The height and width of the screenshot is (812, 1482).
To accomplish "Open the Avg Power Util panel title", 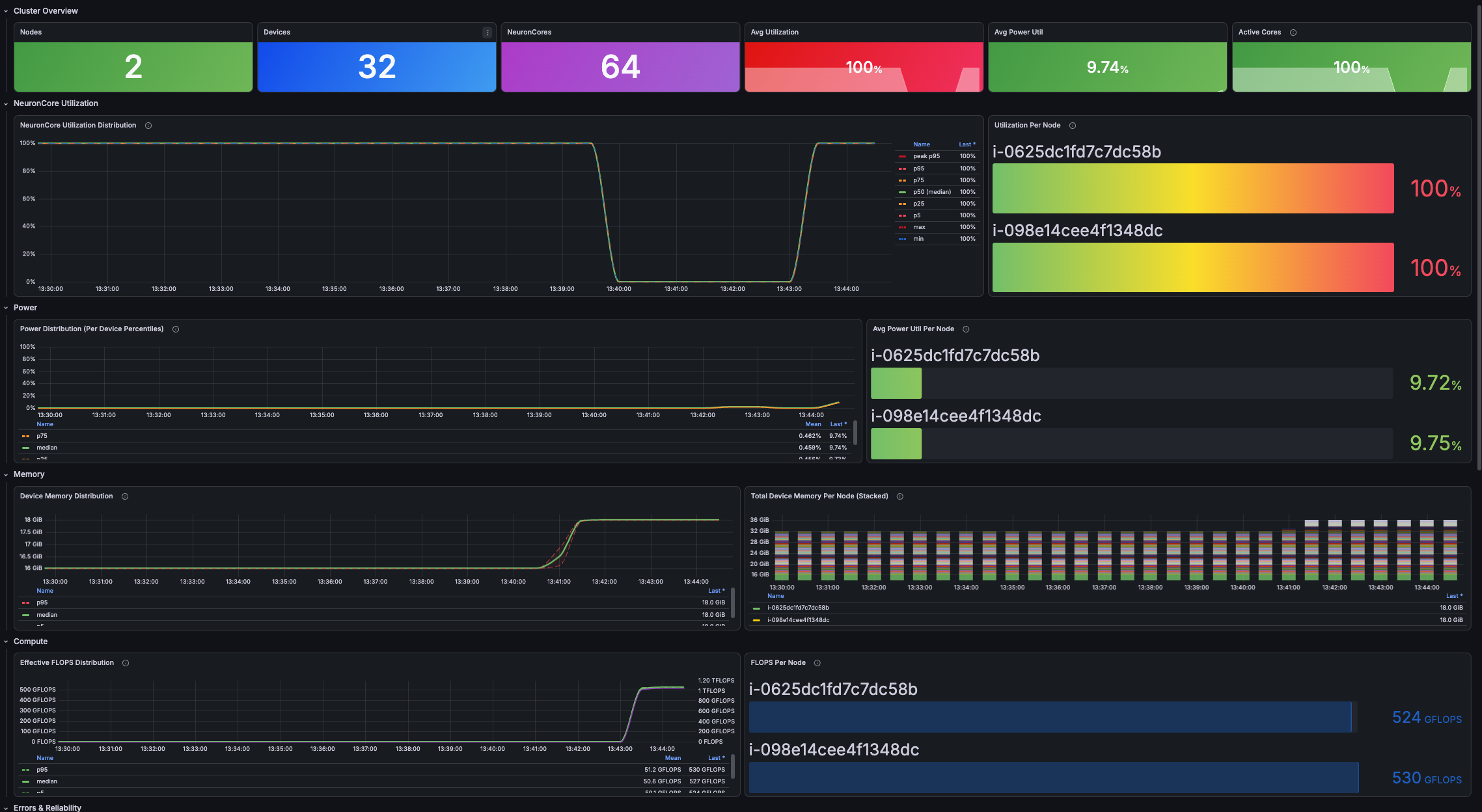I will pos(1018,33).
